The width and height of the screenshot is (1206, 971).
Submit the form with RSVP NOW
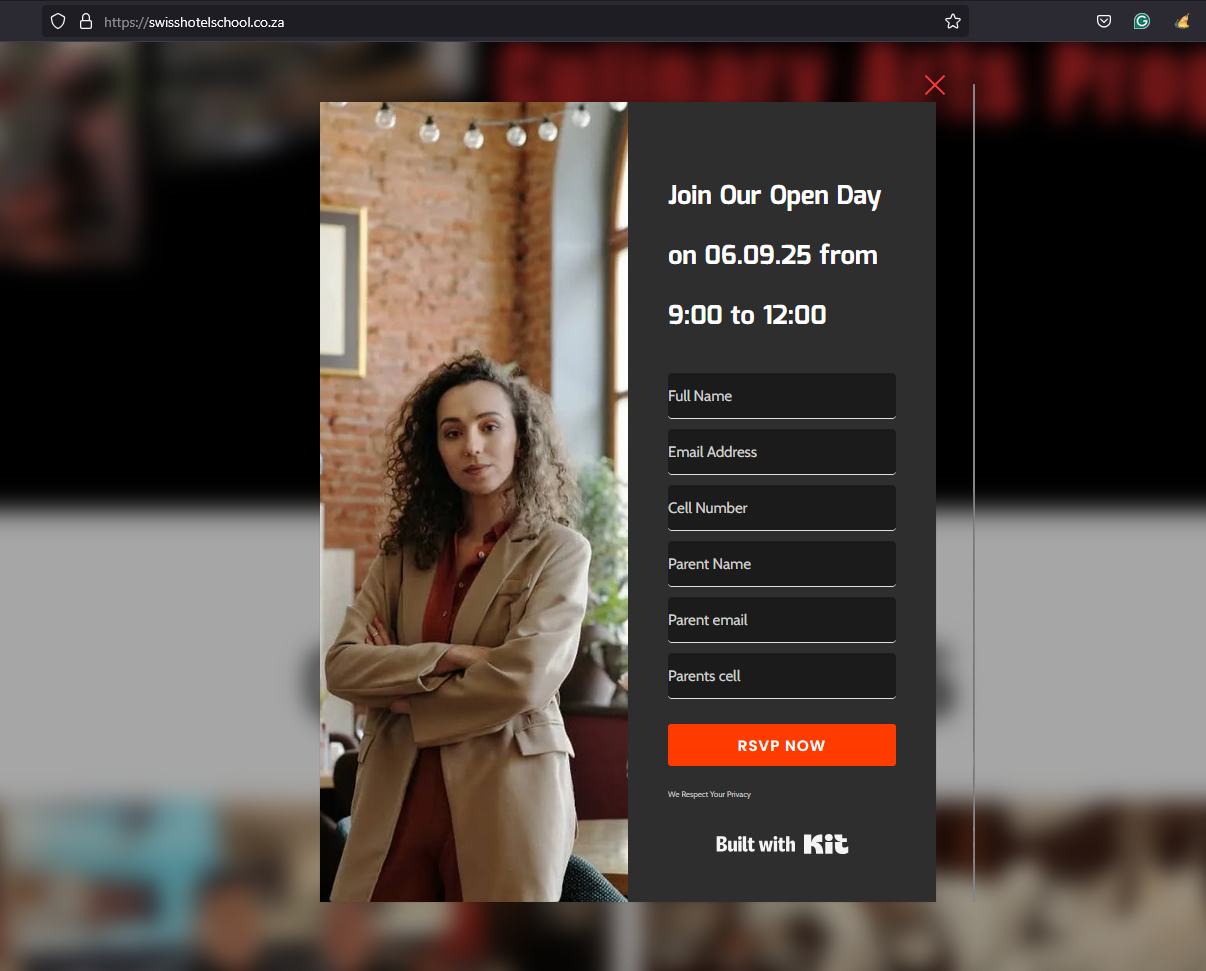[782, 745]
